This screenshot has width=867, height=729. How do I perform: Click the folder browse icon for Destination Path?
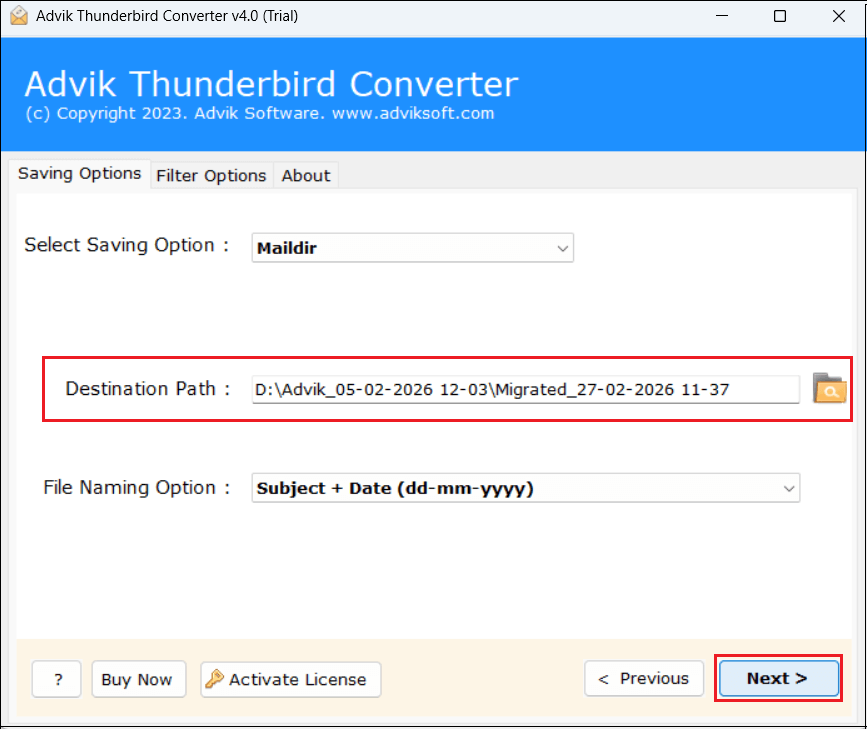click(830, 390)
